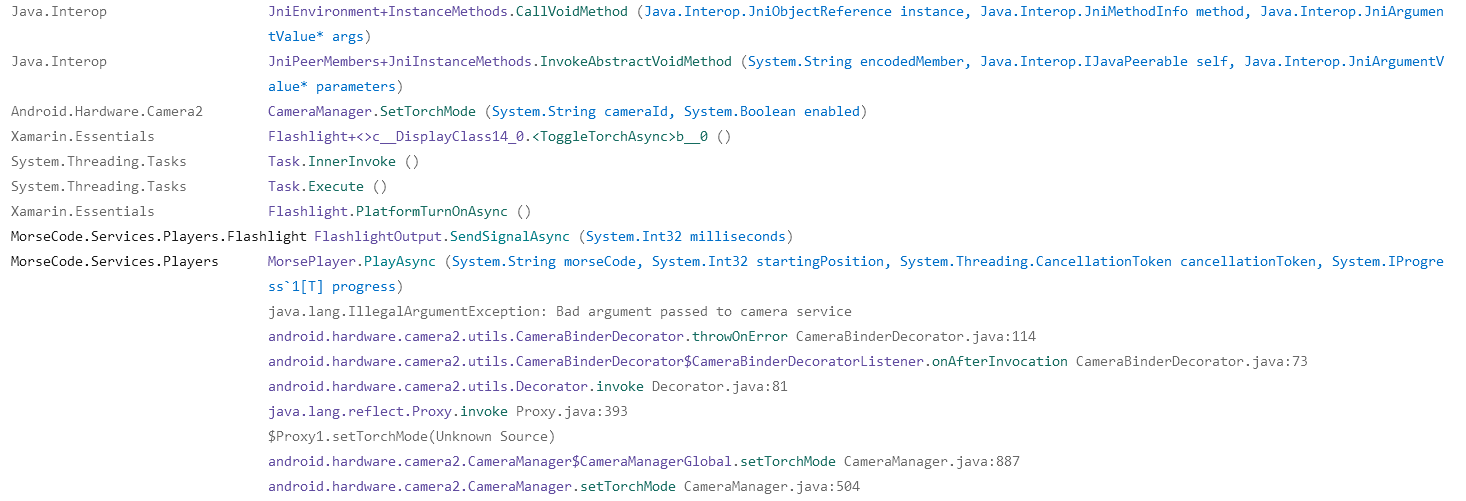The width and height of the screenshot is (1466, 501).
Task: Select the JniEnvironment+InstanceMethods.CallVoidMethod stack frame
Action: (856, 24)
